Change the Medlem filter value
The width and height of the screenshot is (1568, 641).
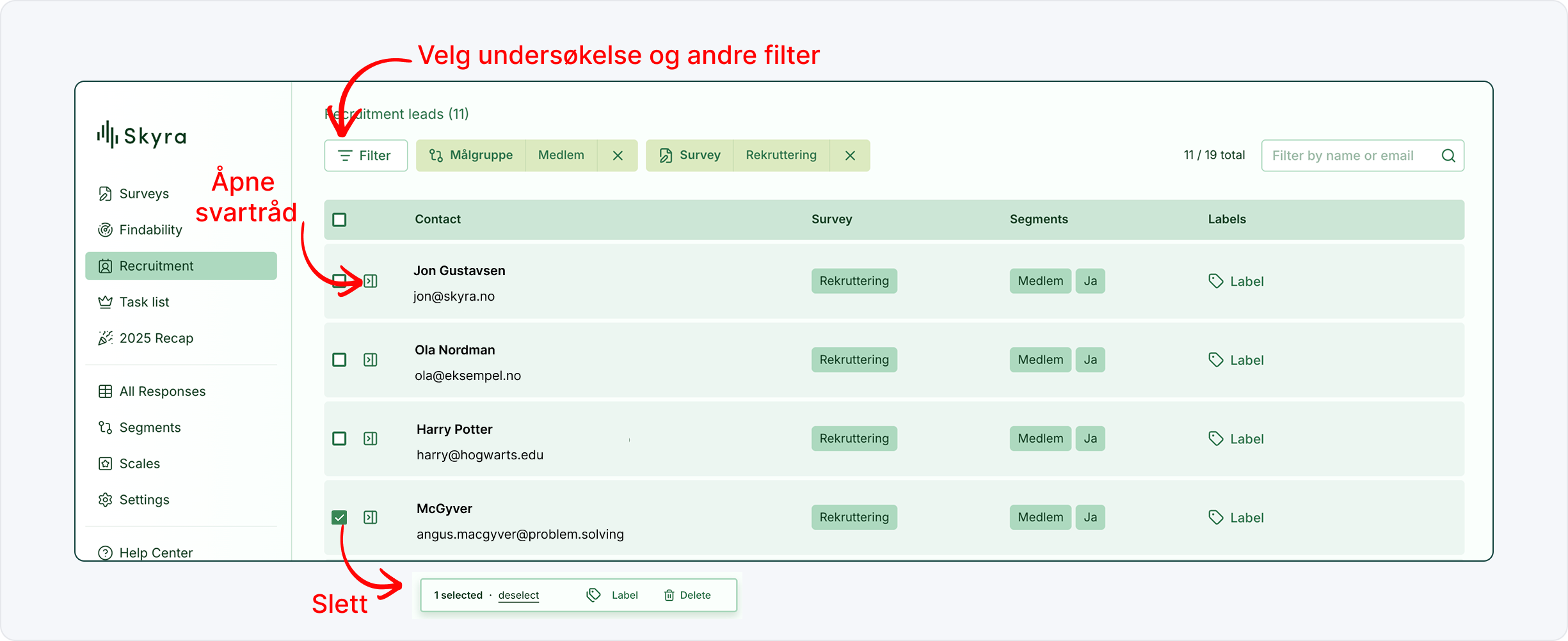pyautogui.click(x=561, y=155)
